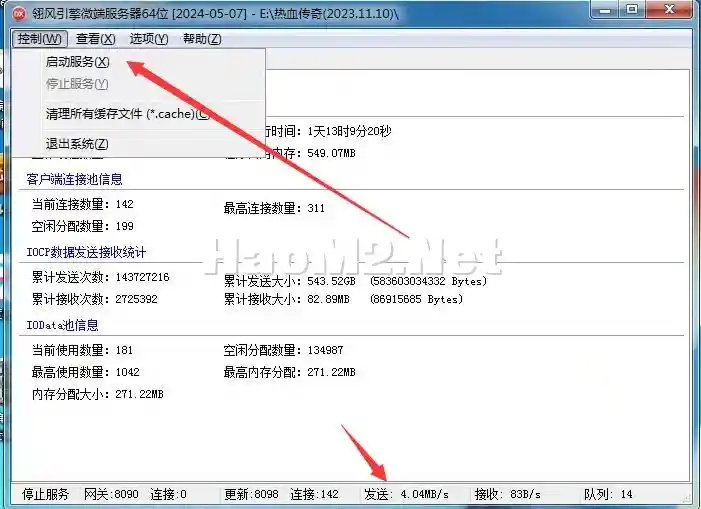
Task: Click the 空闲分配数量 value 134987
Action: tap(325, 350)
